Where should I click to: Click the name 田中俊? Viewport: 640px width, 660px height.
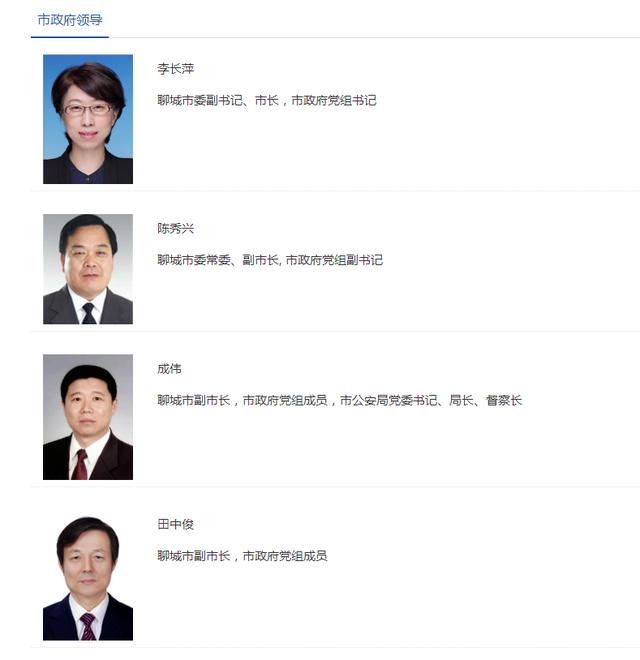176,524
